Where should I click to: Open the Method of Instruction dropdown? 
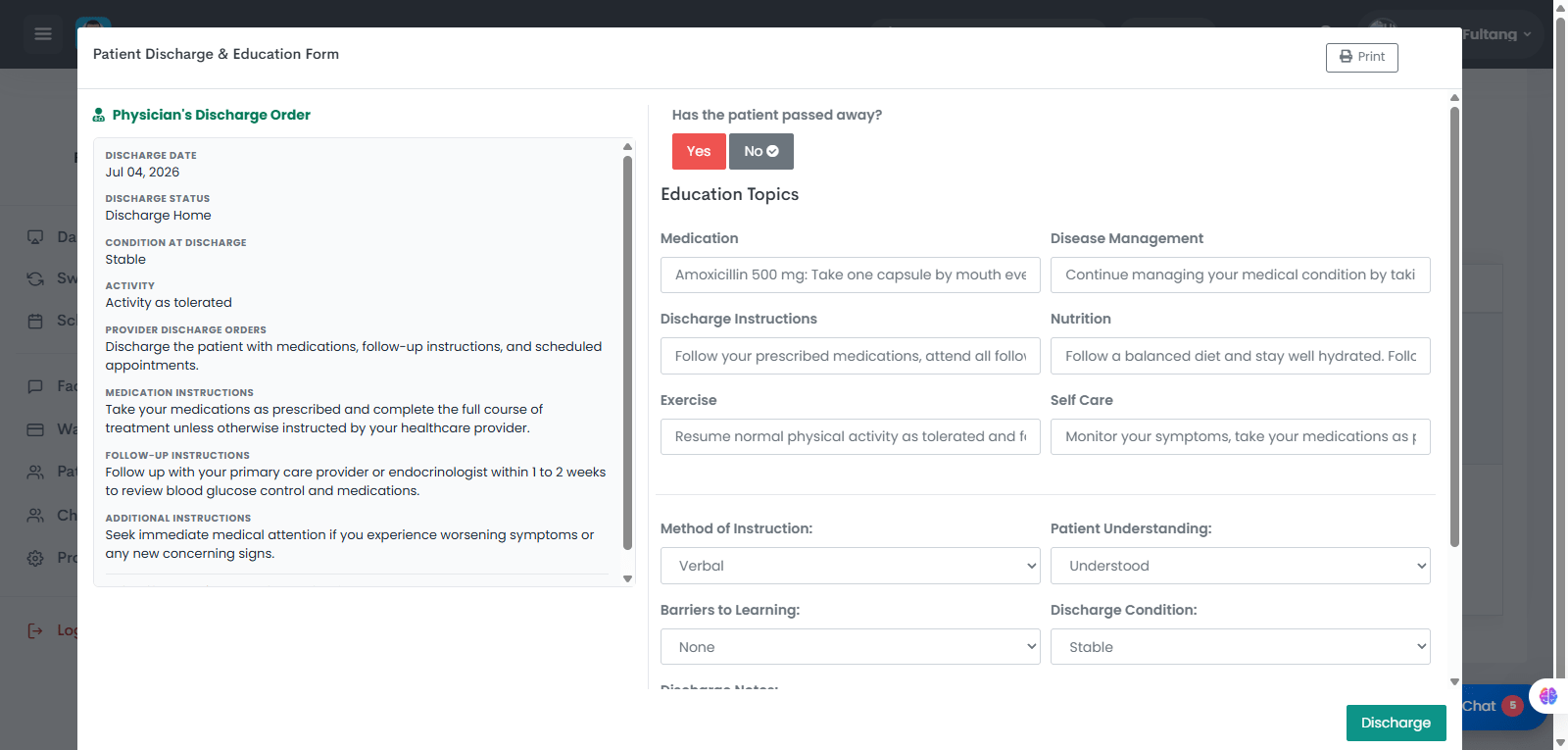850,566
